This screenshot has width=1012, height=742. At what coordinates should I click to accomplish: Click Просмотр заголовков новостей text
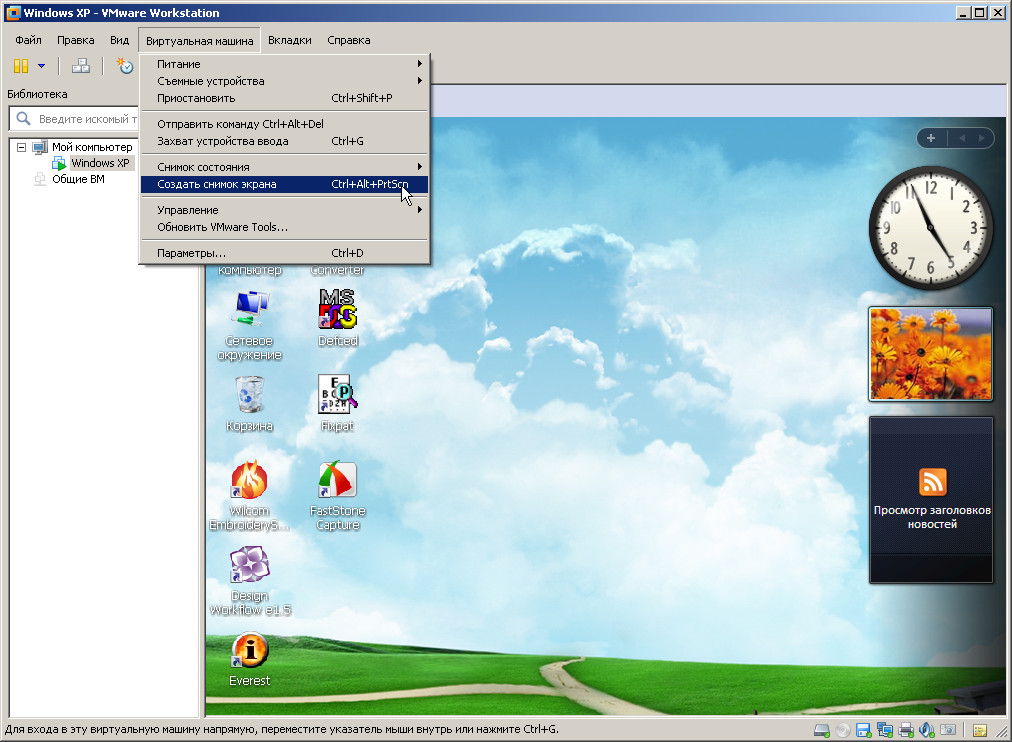(932, 517)
